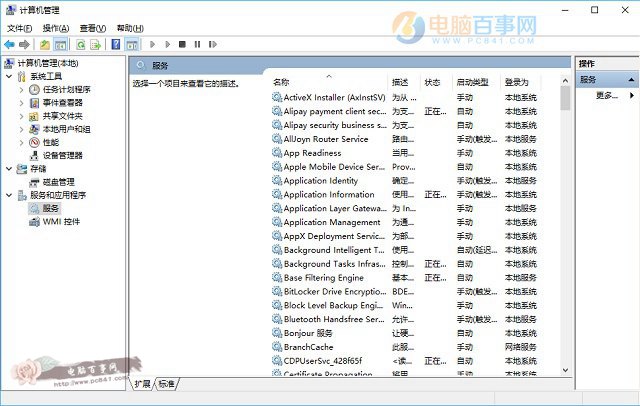Click the scroll down arrow of services list
The width and height of the screenshot is (640, 406).
coord(565,370)
